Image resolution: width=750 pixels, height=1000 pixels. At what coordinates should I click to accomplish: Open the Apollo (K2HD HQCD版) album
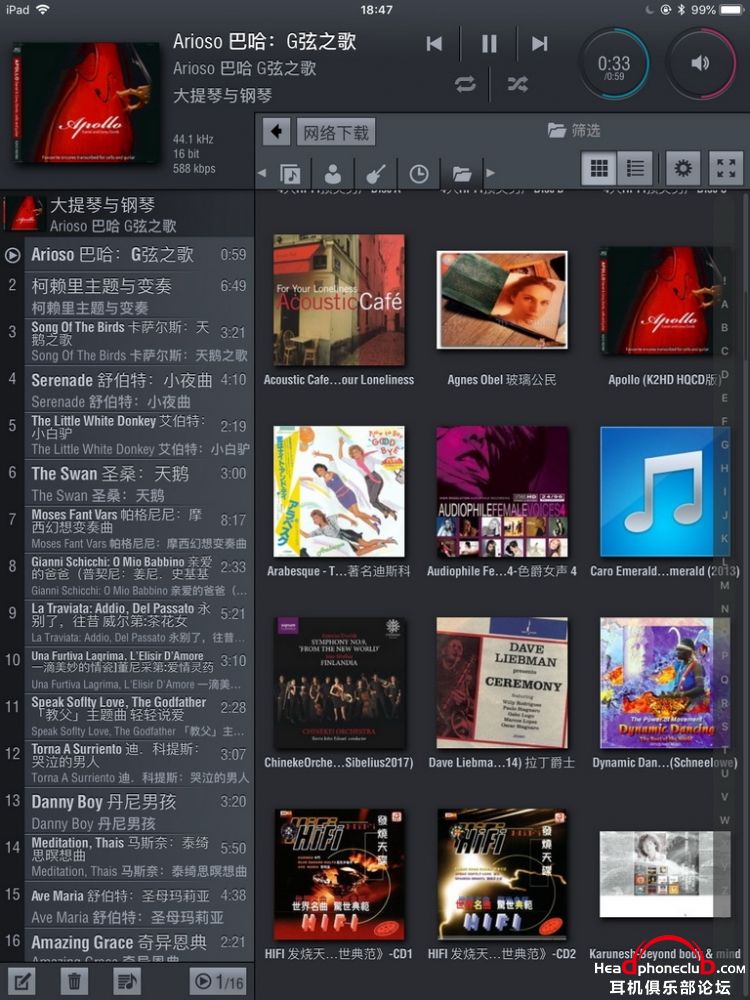point(663,300)
